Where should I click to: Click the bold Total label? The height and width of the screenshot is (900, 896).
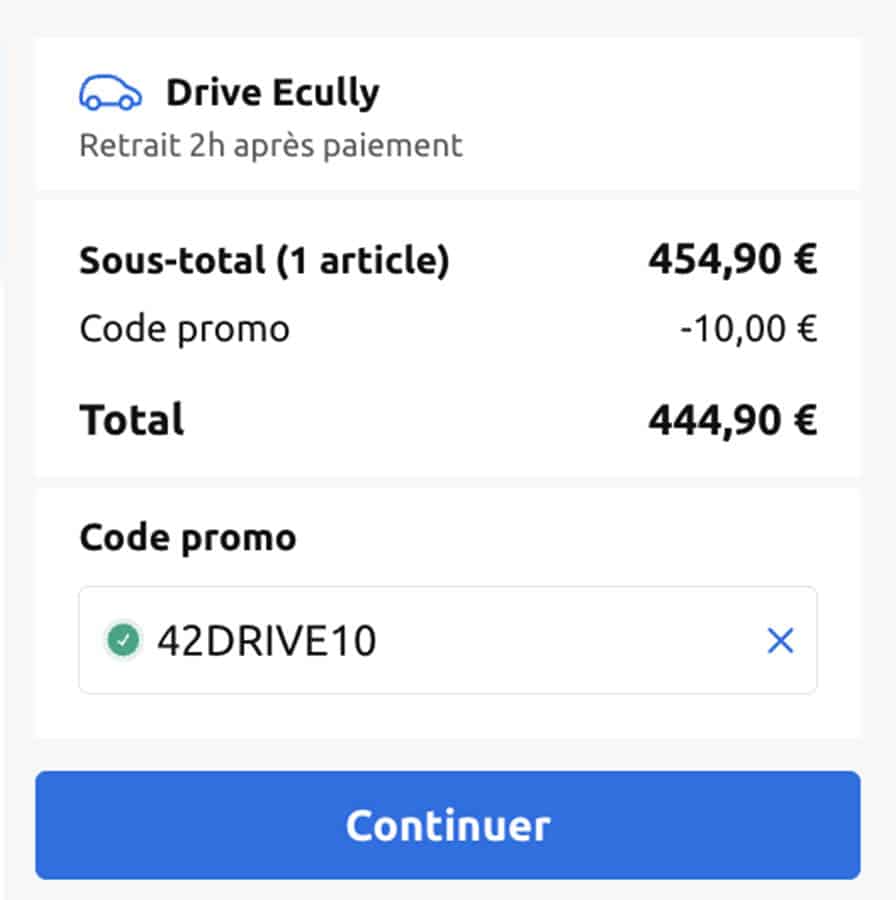click(x=132, y=420)
